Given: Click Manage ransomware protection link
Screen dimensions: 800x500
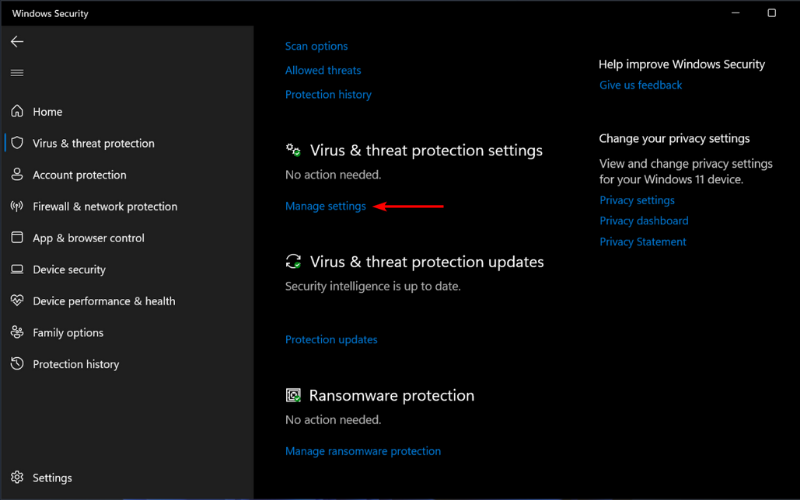Looking at the screenshot, I should point(363,451).
